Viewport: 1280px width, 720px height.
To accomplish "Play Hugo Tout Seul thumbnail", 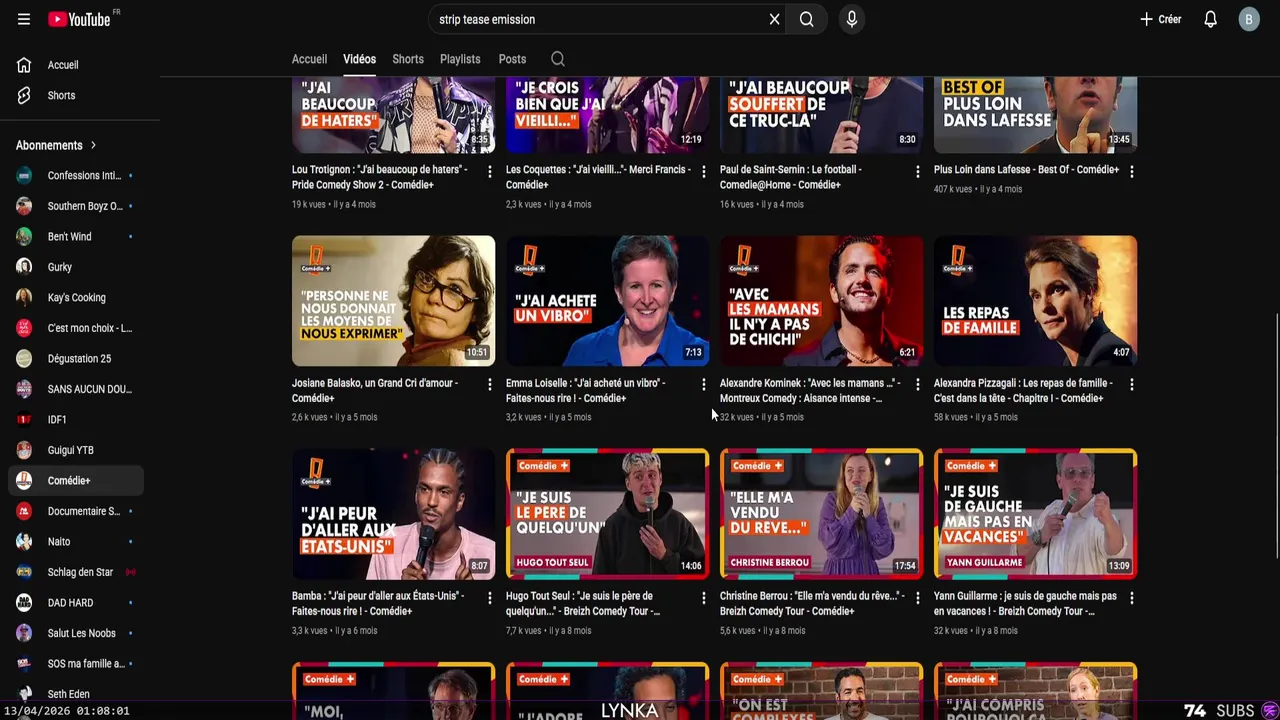I will 607,514.
